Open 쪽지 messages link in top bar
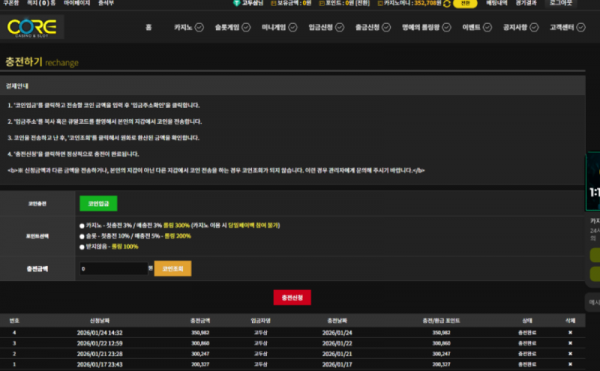 pos(41,3)
